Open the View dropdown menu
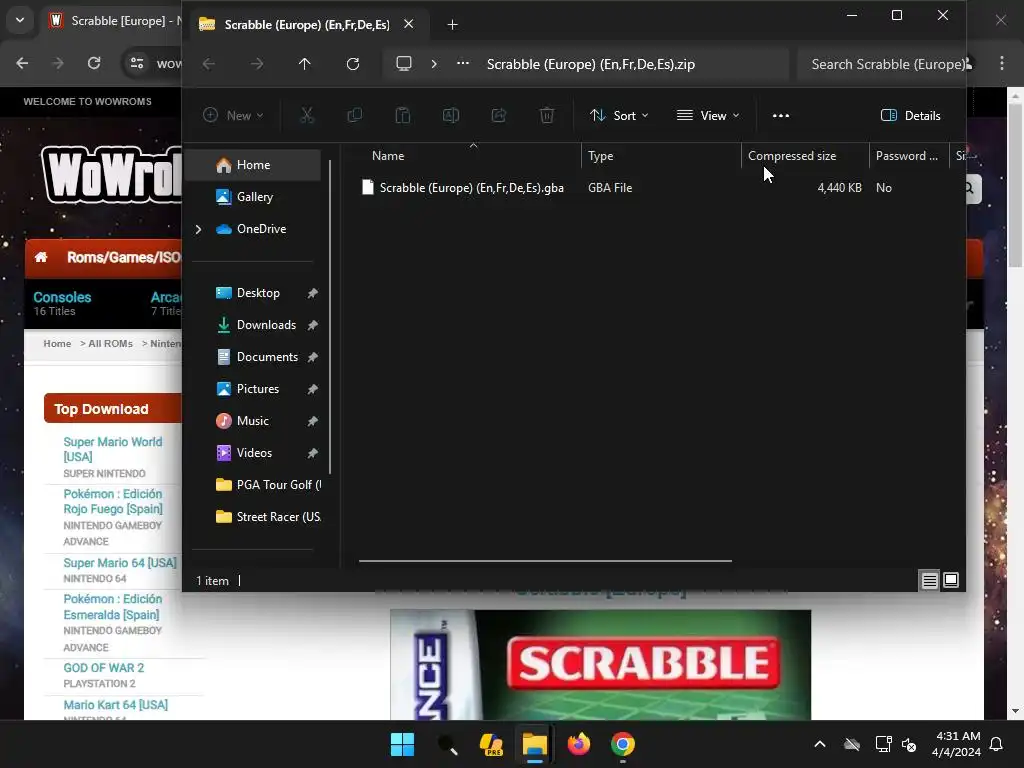Screen dimensions: 1024x768 708,116
